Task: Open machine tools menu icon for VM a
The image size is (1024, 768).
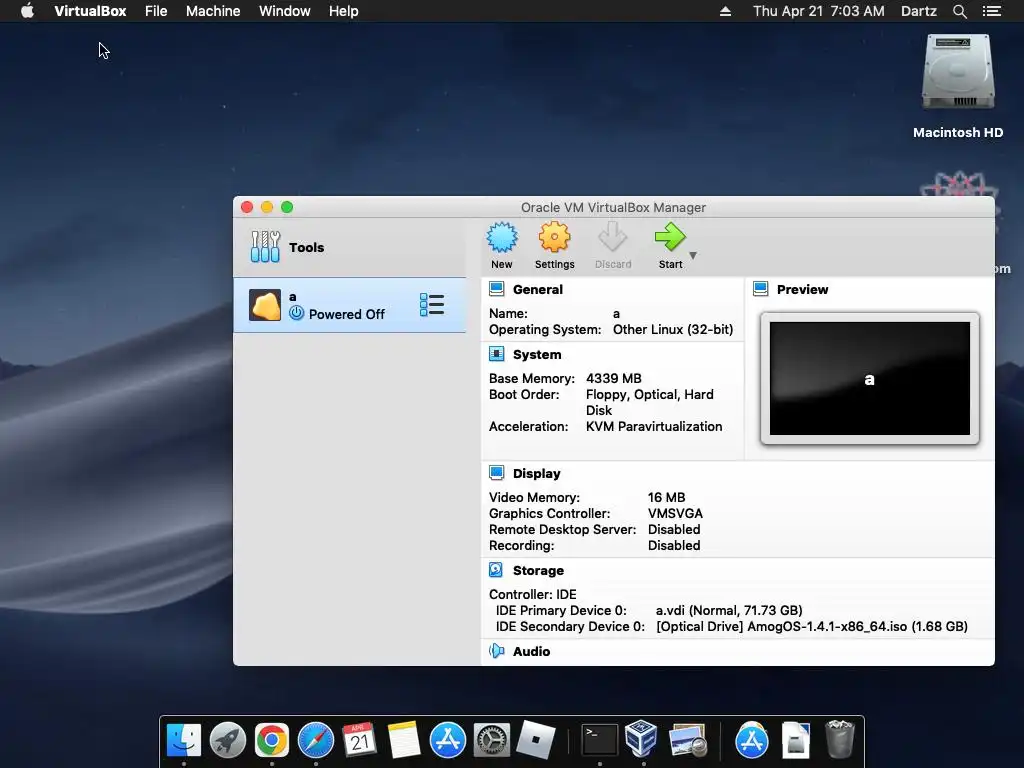Action: click(432, 305)
